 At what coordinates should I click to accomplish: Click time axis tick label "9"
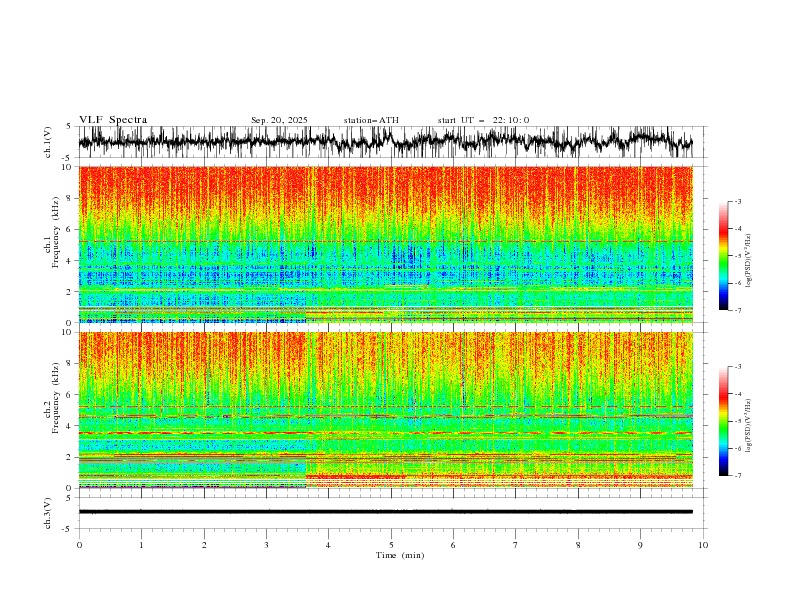[x=640, y=545]
